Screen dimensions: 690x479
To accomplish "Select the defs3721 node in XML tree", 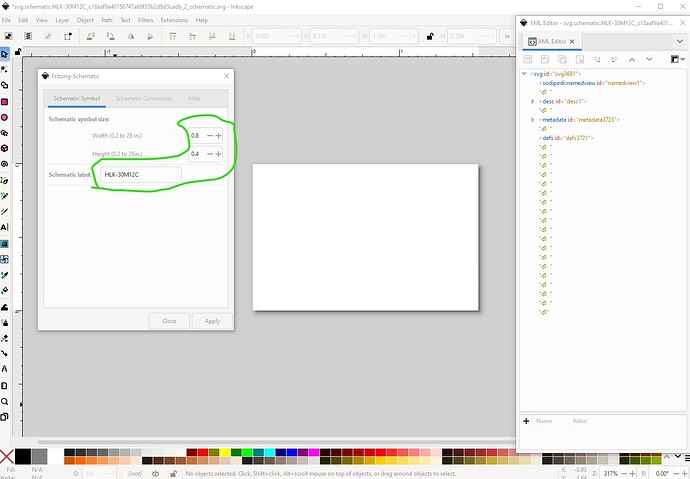I will 566,138.
